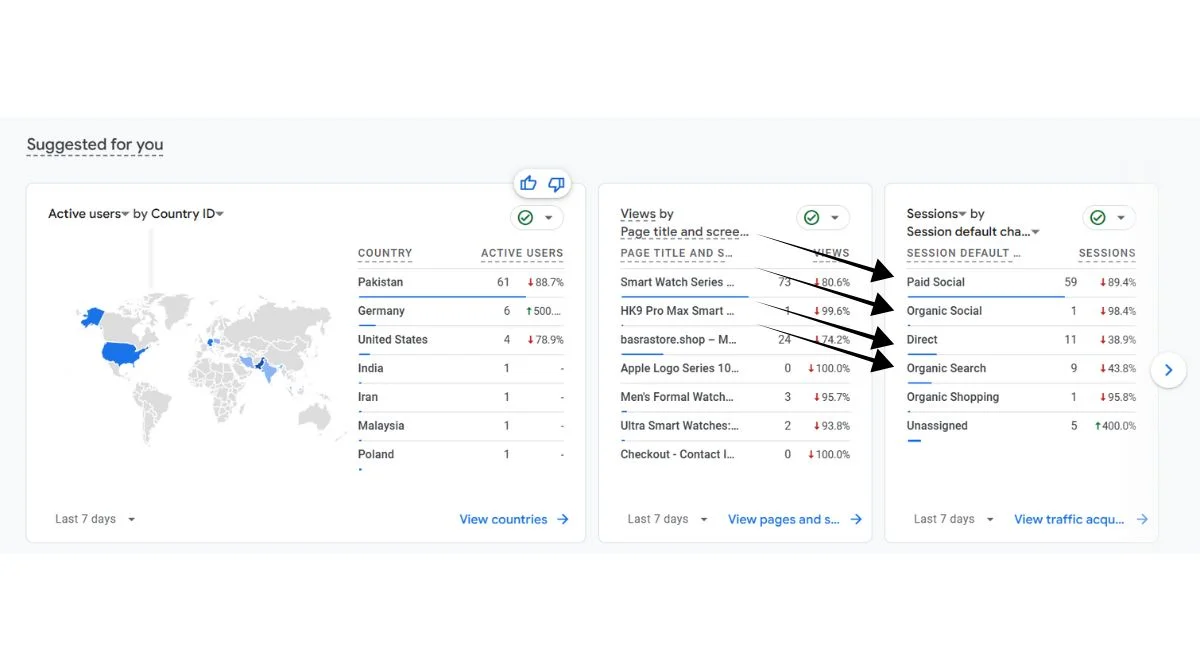
Task: Click the SESSION DEFAULT column header
Action: point(964,253)
